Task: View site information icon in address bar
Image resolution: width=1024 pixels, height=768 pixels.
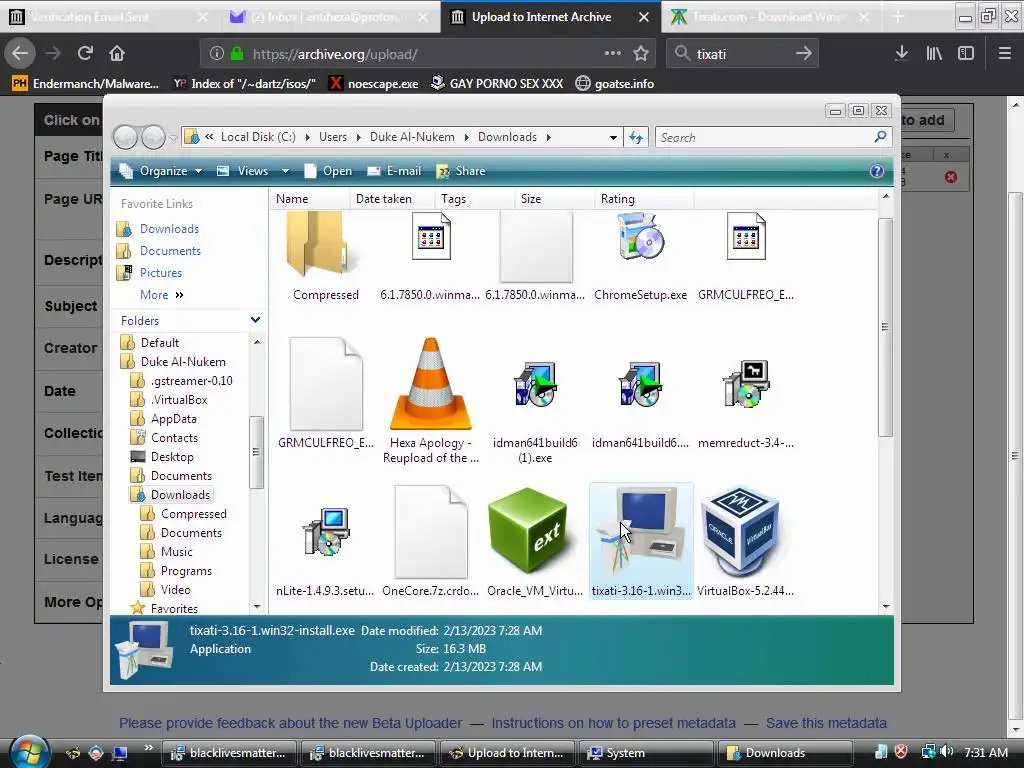Action: tap(217, 54)
